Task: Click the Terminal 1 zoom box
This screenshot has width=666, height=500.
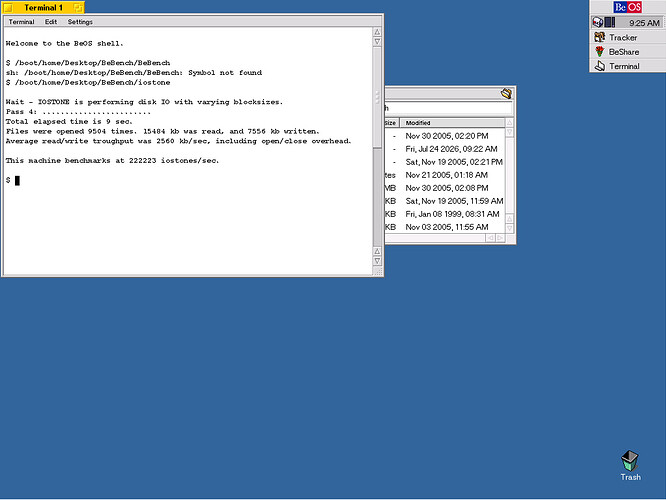Action: coord(78,8)
